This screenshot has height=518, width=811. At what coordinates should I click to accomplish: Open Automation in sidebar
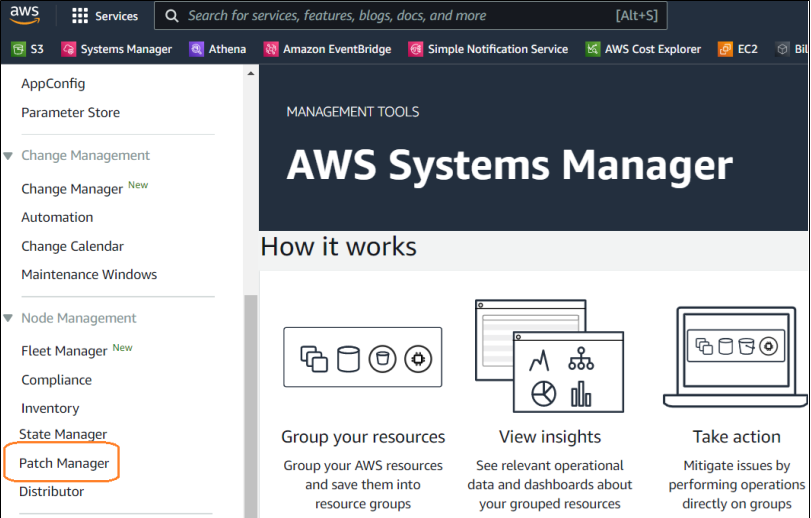tap(57, 217)
